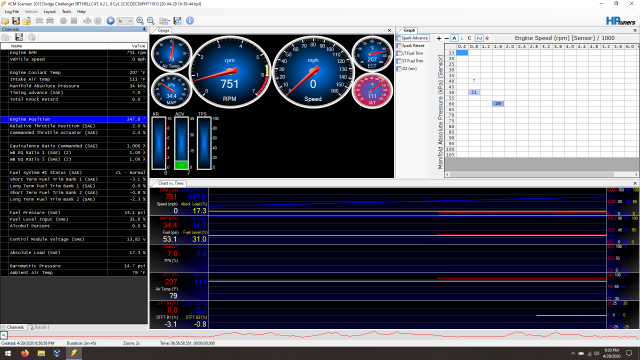Toggle the A mode button in the graph toolbar
The width and height of the screenshot is (640, 360).
[454, 38]
